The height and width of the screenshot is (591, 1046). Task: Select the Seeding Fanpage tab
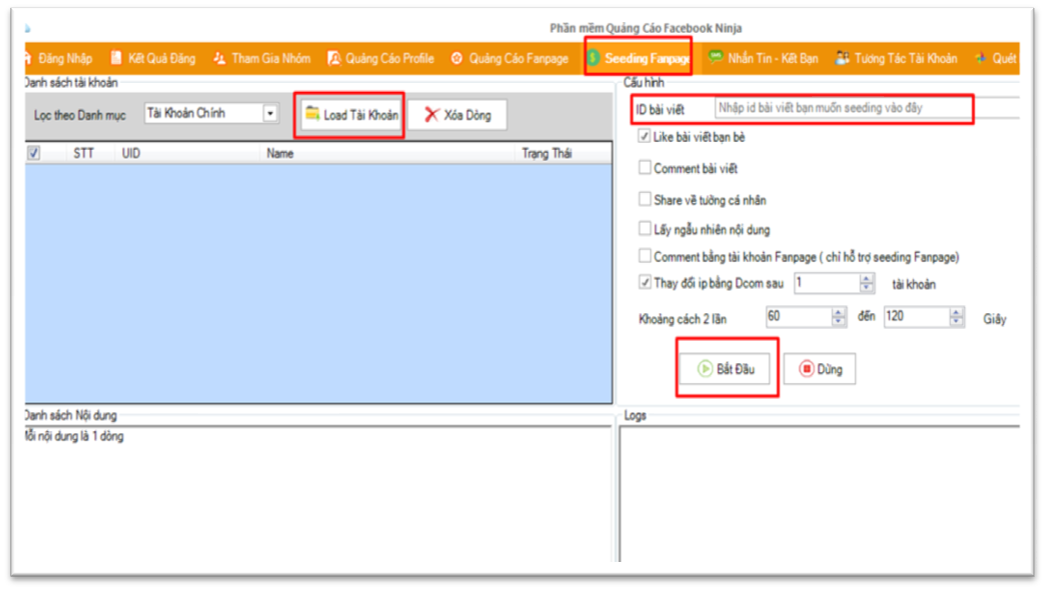(x=638, y=59)
